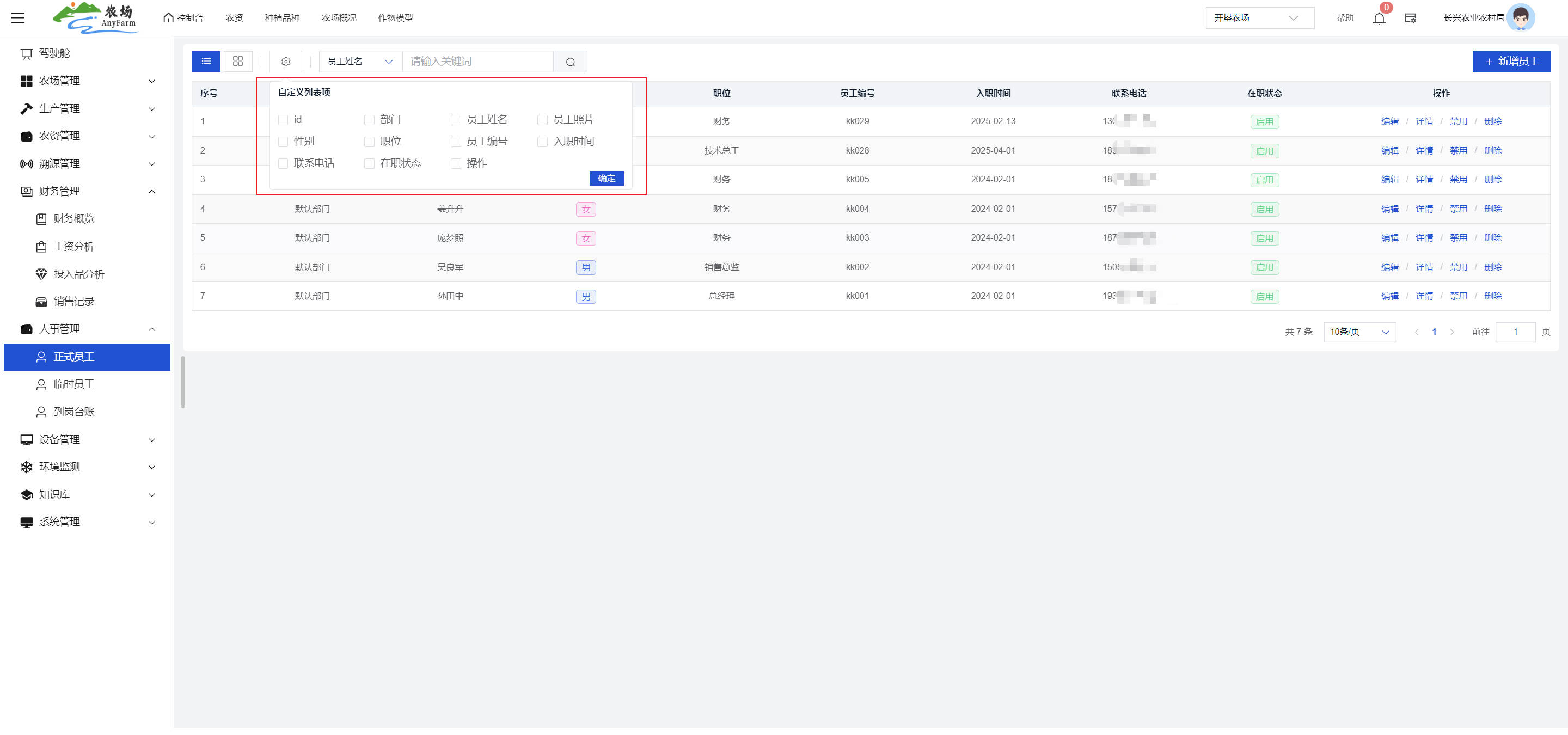Click the user avatar picture
This screenshot has width=1568, height=735.
(x=1521, y=17)
